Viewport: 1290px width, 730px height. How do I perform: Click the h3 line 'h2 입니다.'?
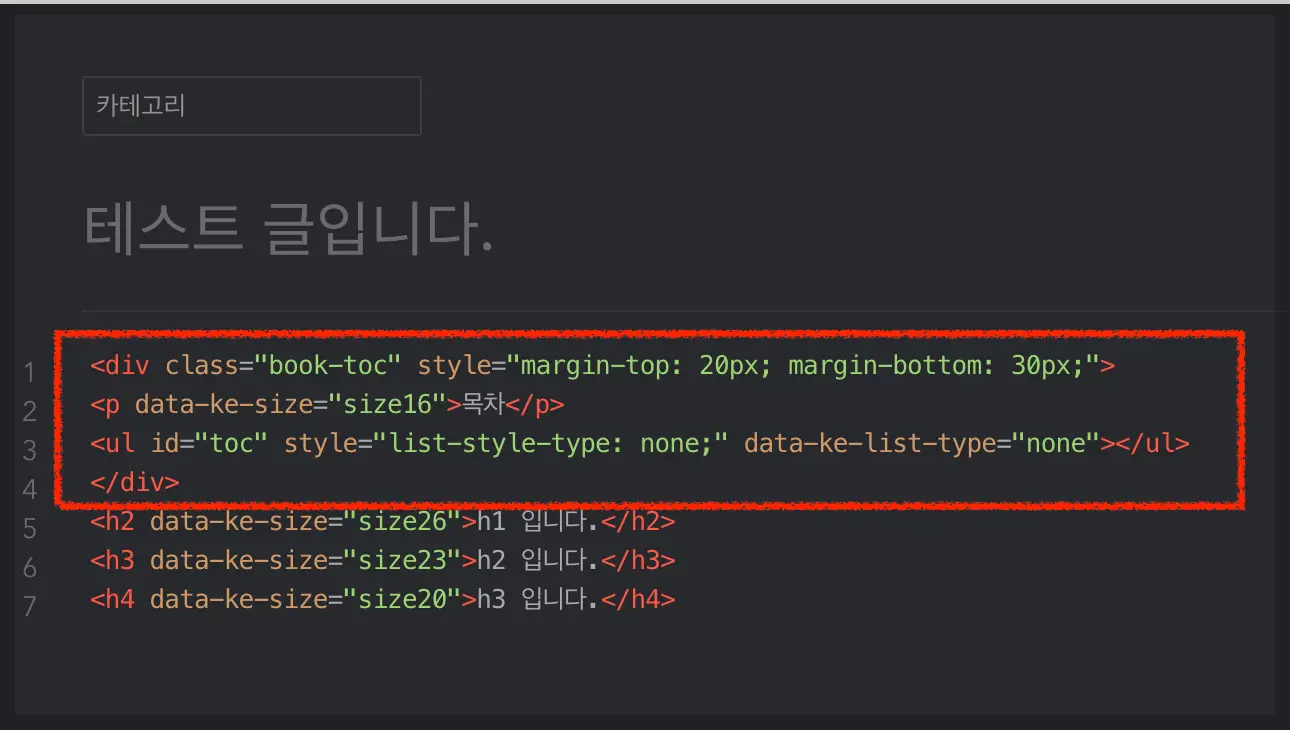tap(382, 561)
